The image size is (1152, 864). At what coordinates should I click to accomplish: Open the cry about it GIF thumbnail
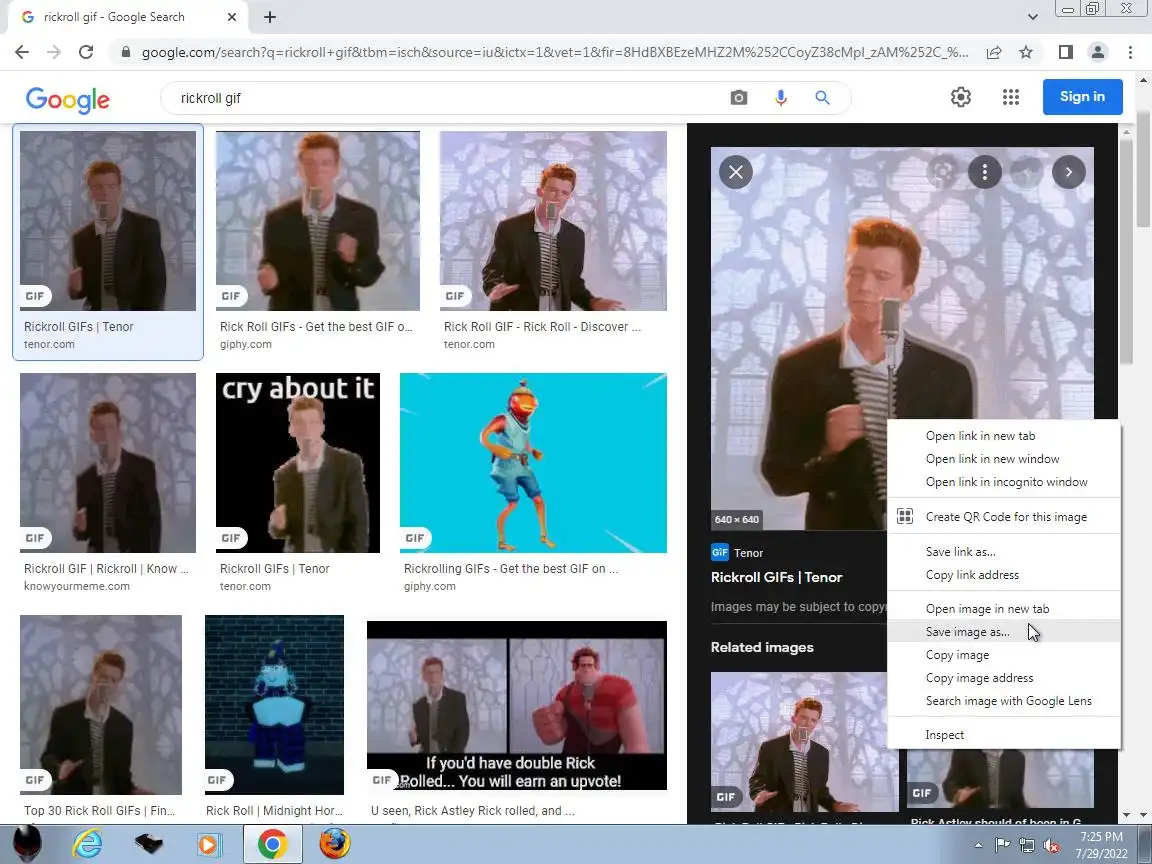(298, 463)
